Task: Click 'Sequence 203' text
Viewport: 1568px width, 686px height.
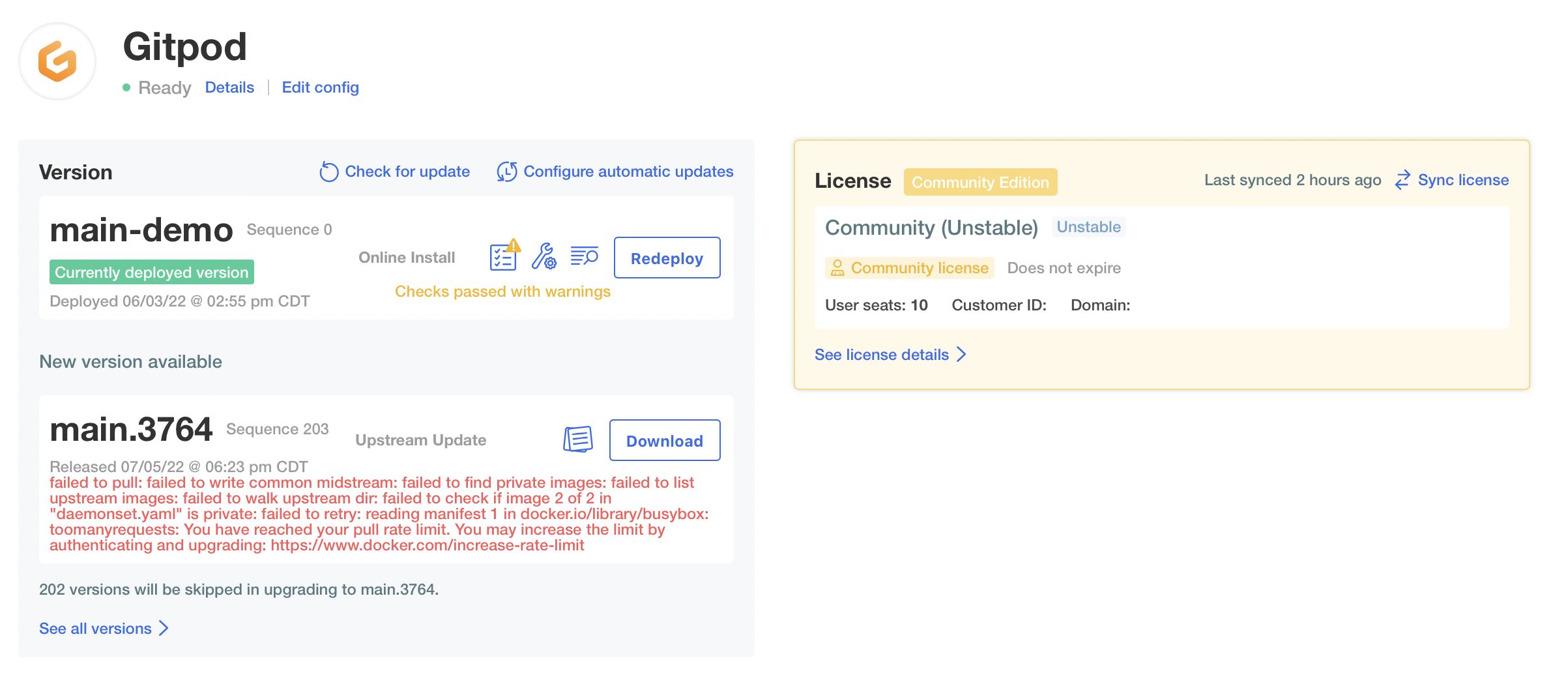Action: click(x=277, y=429)
